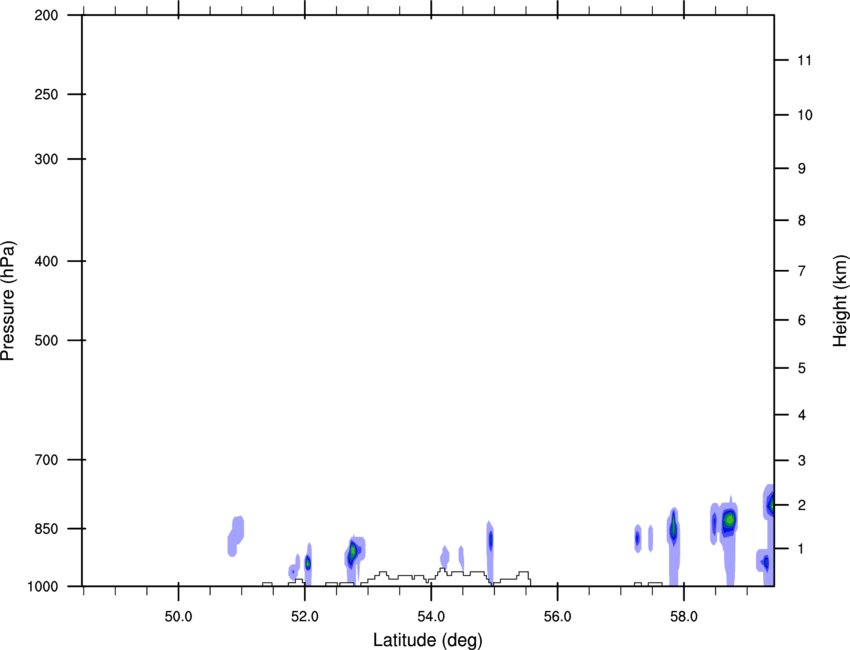This screenshot has width=850, height=650.
Task: Click the 11 km height label
Action: (804, 60)
